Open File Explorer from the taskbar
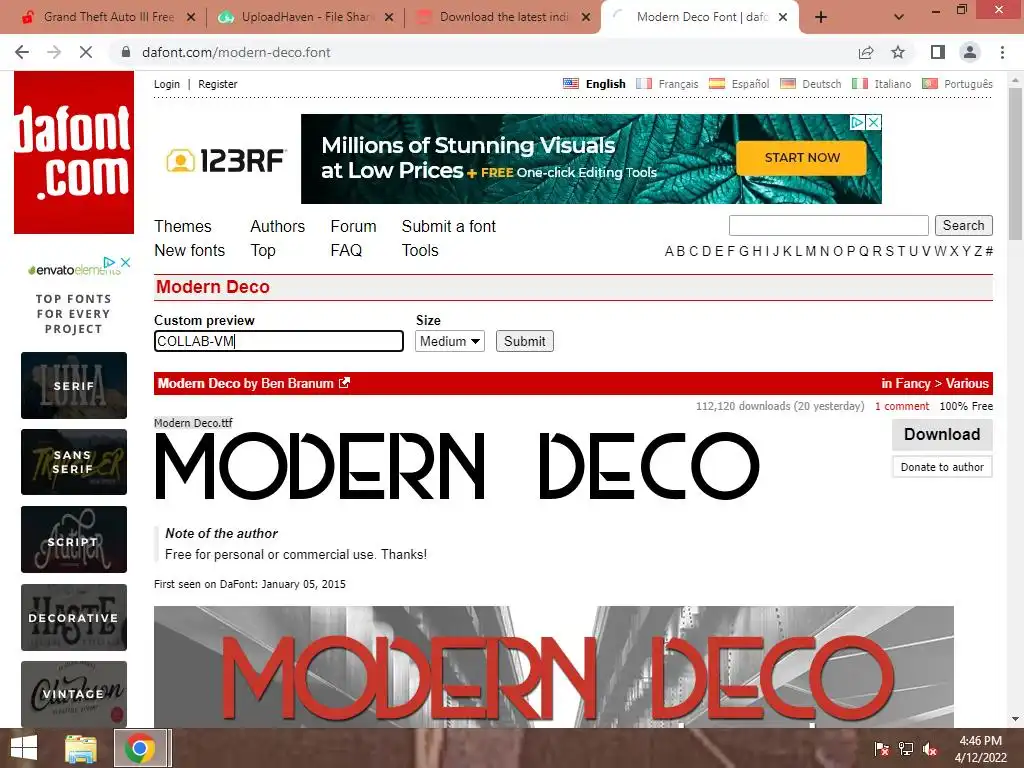The image size is (1024, 768). pyautogui.click(x=81, y=748)
